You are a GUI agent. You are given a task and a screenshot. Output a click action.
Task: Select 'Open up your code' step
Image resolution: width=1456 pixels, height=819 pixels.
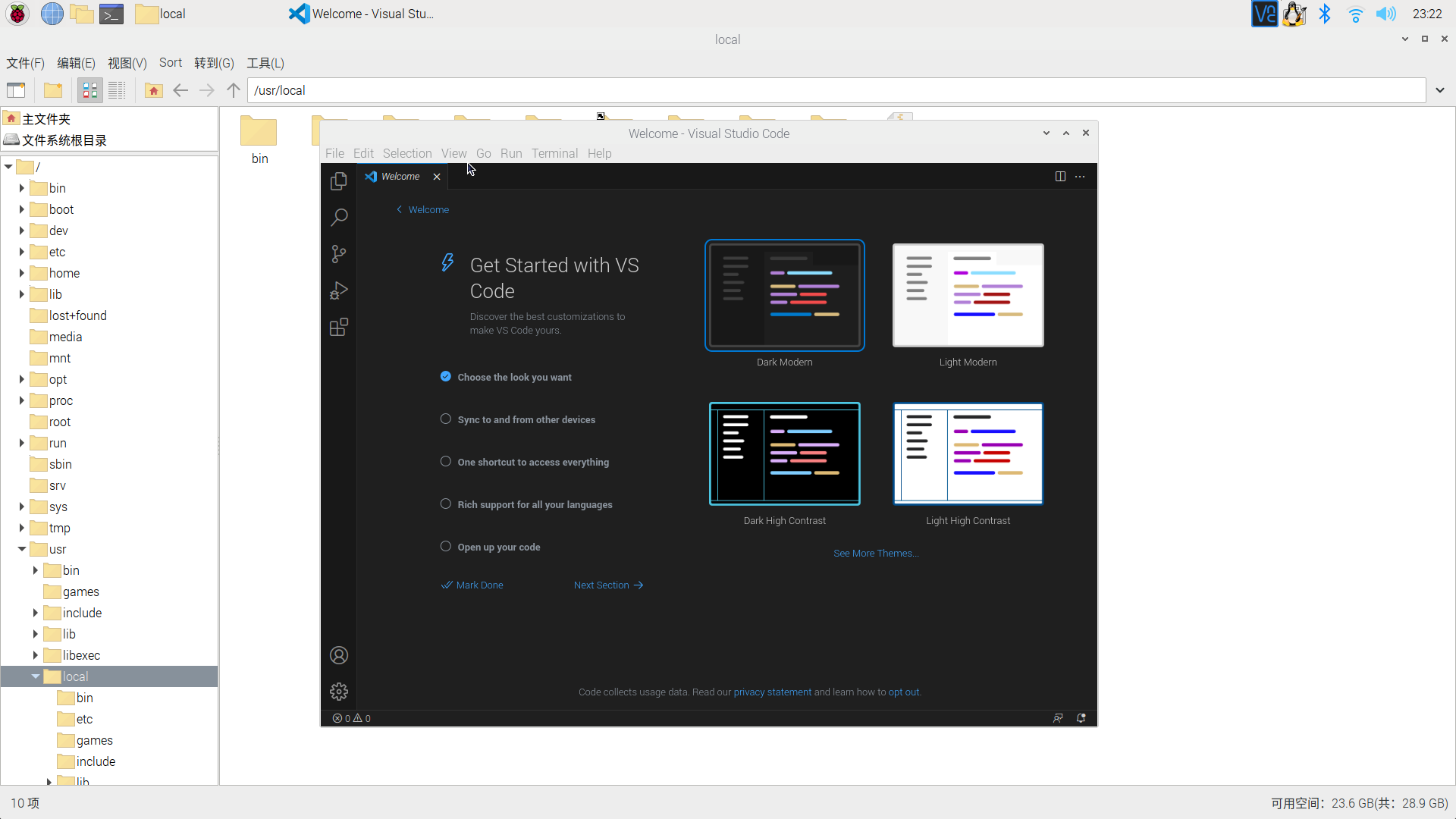(499, 547)
